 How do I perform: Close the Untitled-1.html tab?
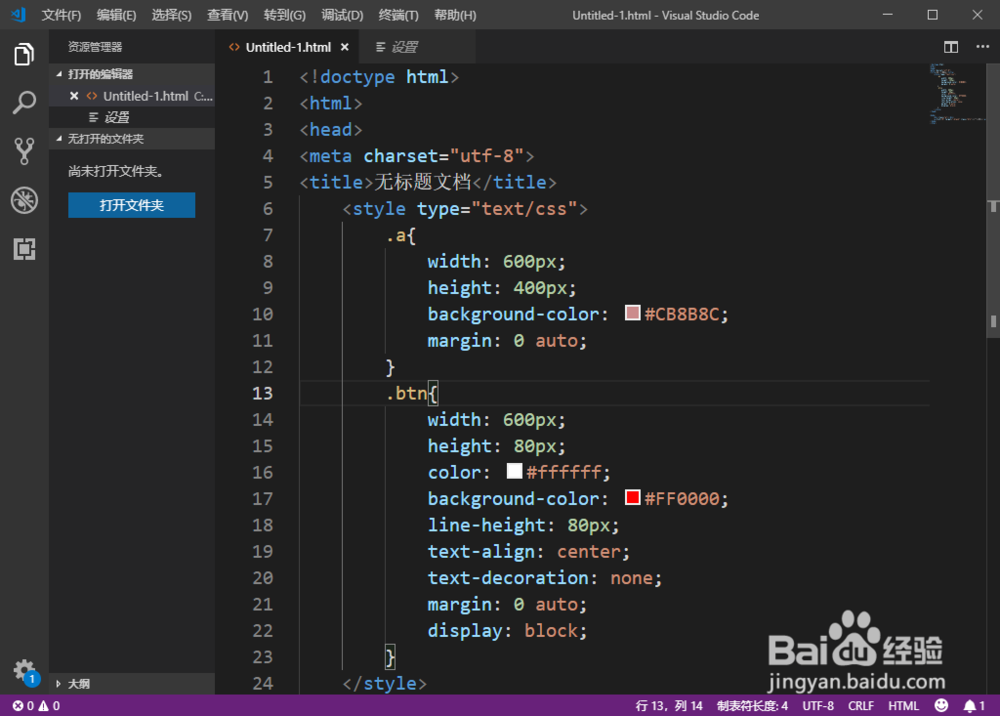point(344,47)
